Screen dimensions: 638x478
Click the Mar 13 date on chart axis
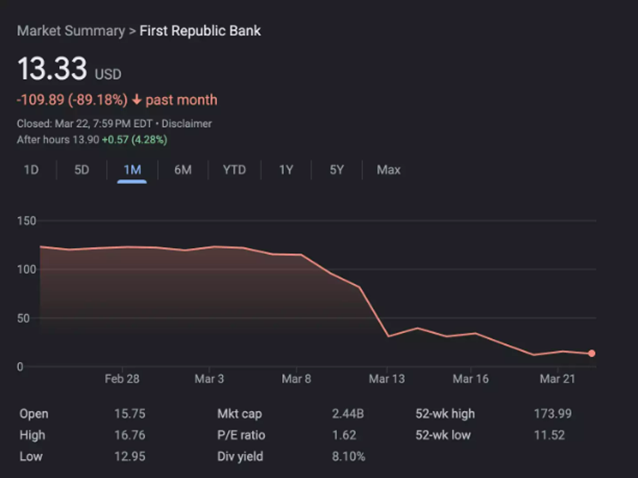[x=386, y=379]
